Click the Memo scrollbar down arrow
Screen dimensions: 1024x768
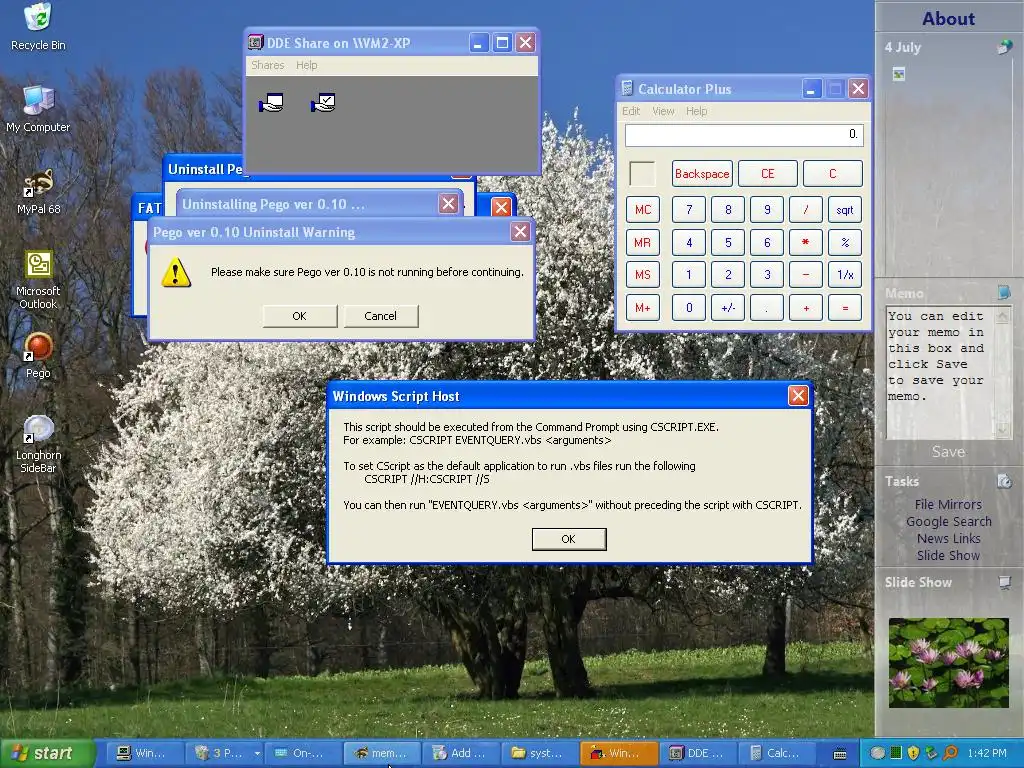[x=1002, y=430]
